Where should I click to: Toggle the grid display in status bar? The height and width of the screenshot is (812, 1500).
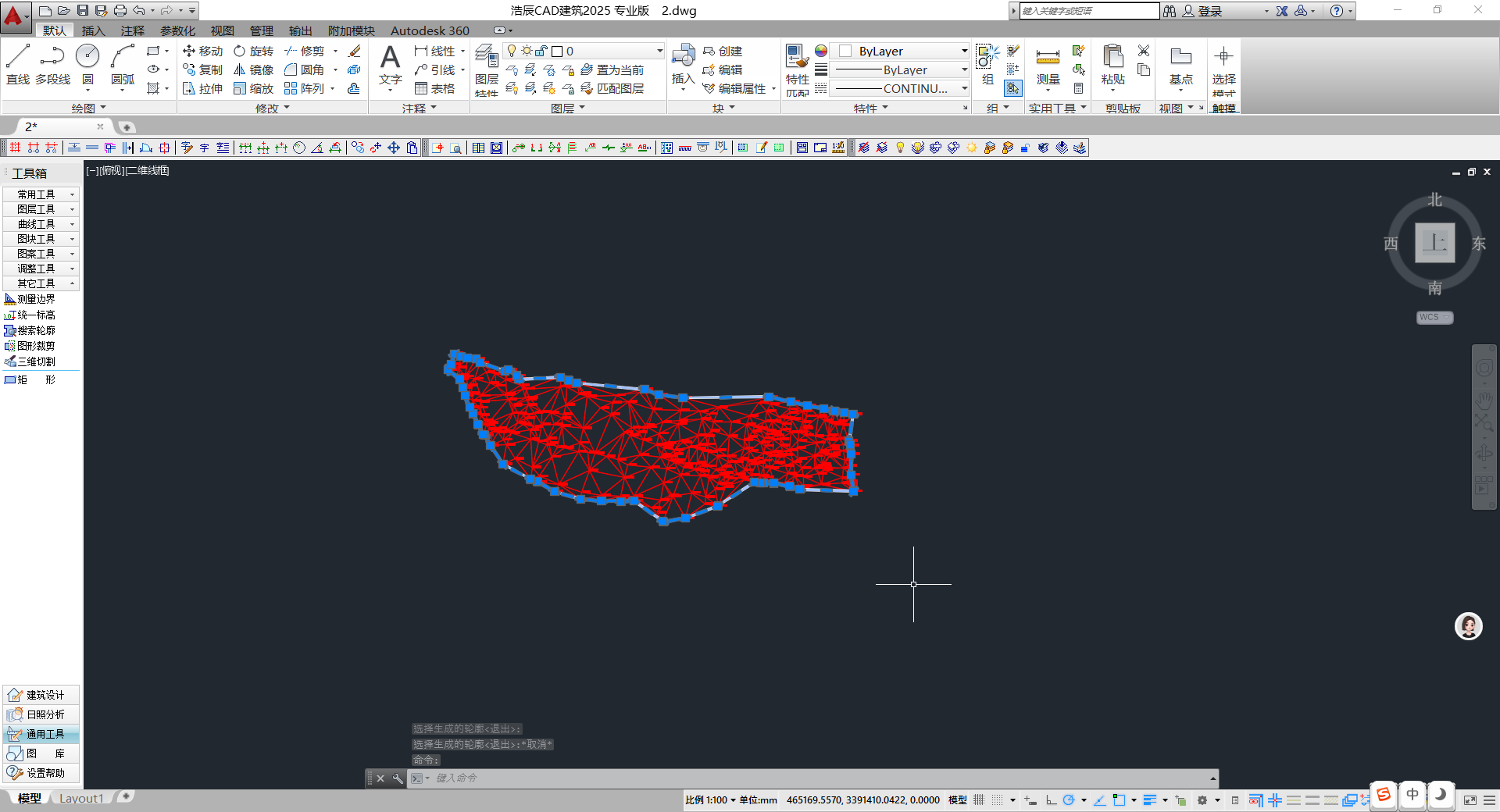coord(979,800)
